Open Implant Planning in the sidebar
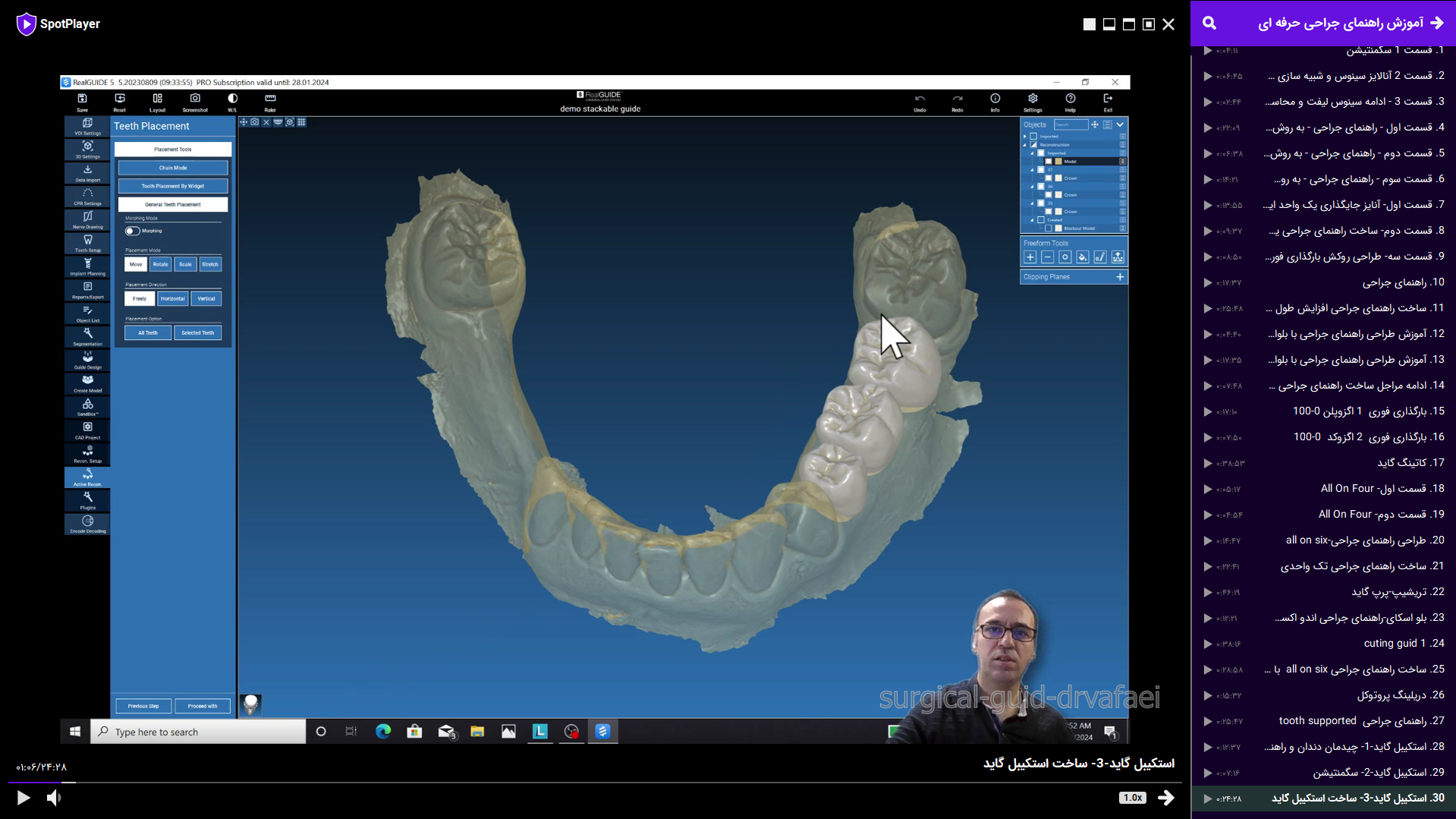The image size is (1456, 819). pyautogui.click(x=87, y=267)
